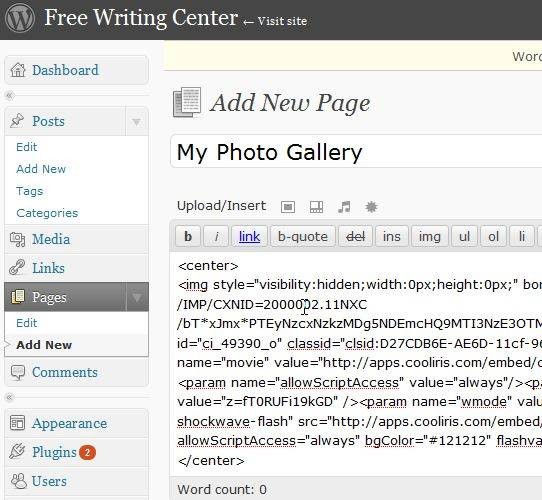
Task: Insert image tag with img button
Action: click(429, 236)
